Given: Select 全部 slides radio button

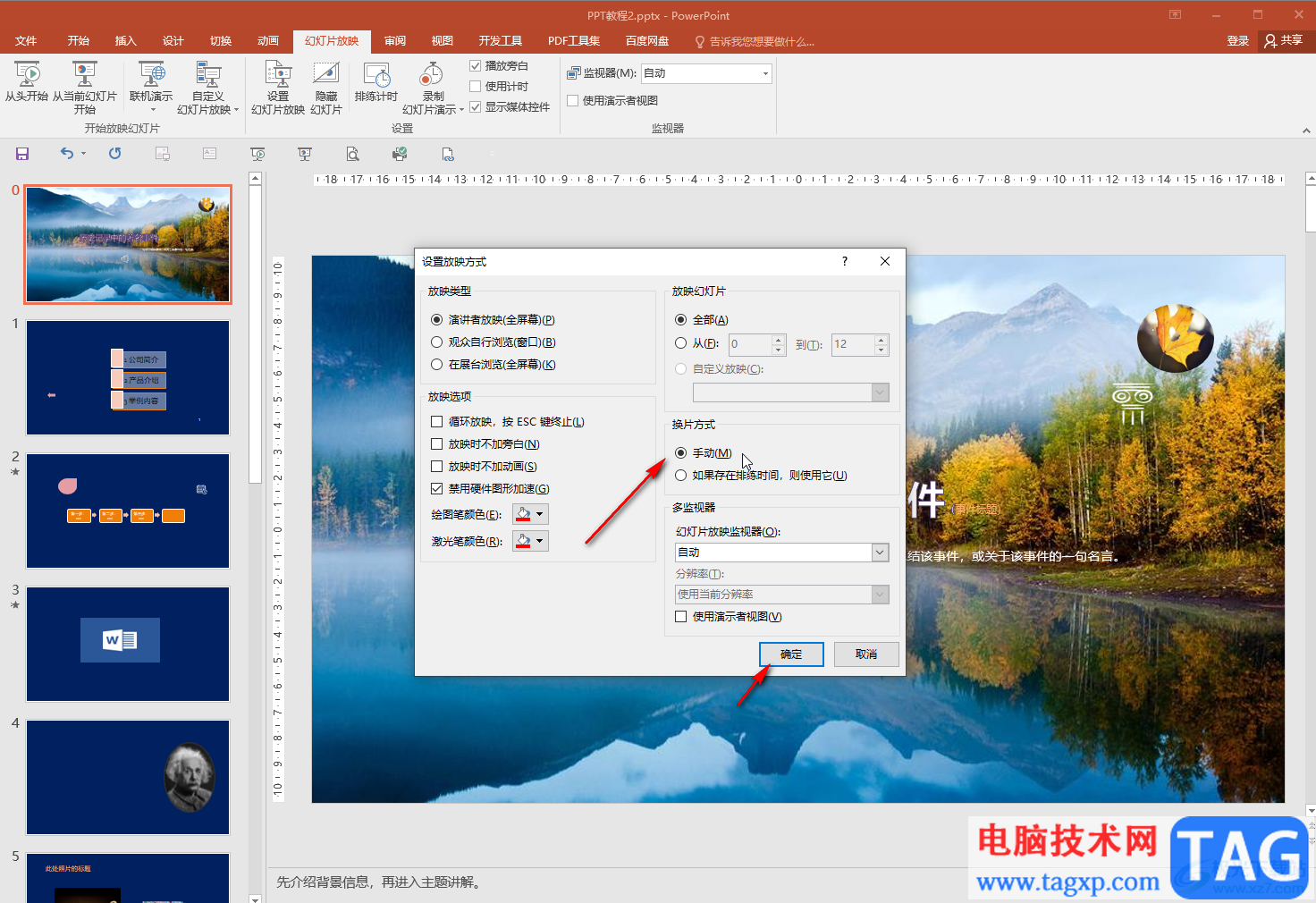Looking at the screenshot, I should [681, 320].
